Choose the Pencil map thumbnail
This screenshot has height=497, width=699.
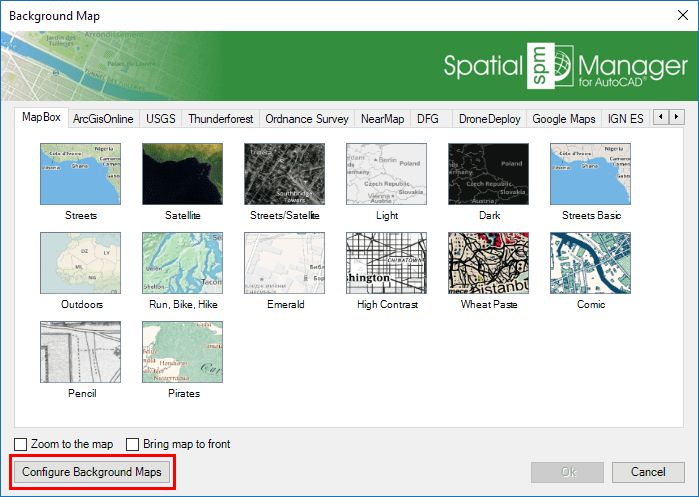(x=80, y=352)
